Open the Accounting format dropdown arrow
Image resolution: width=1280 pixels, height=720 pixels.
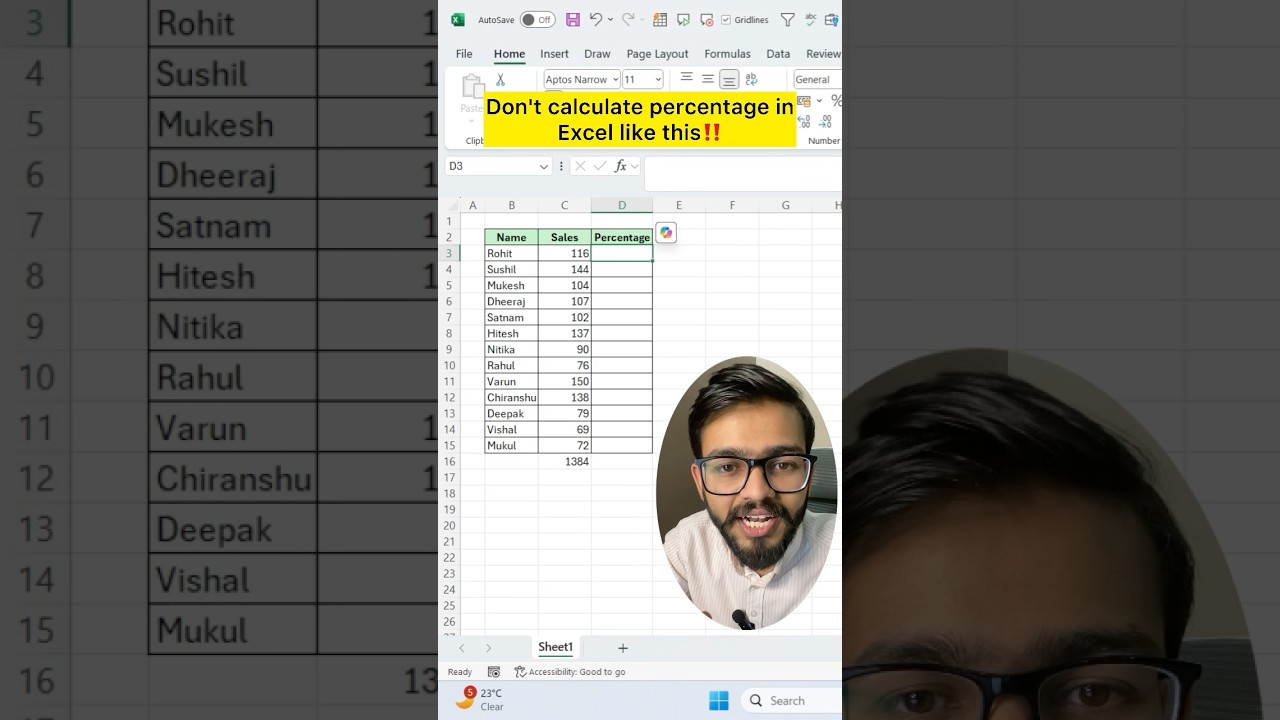(819, 101)
